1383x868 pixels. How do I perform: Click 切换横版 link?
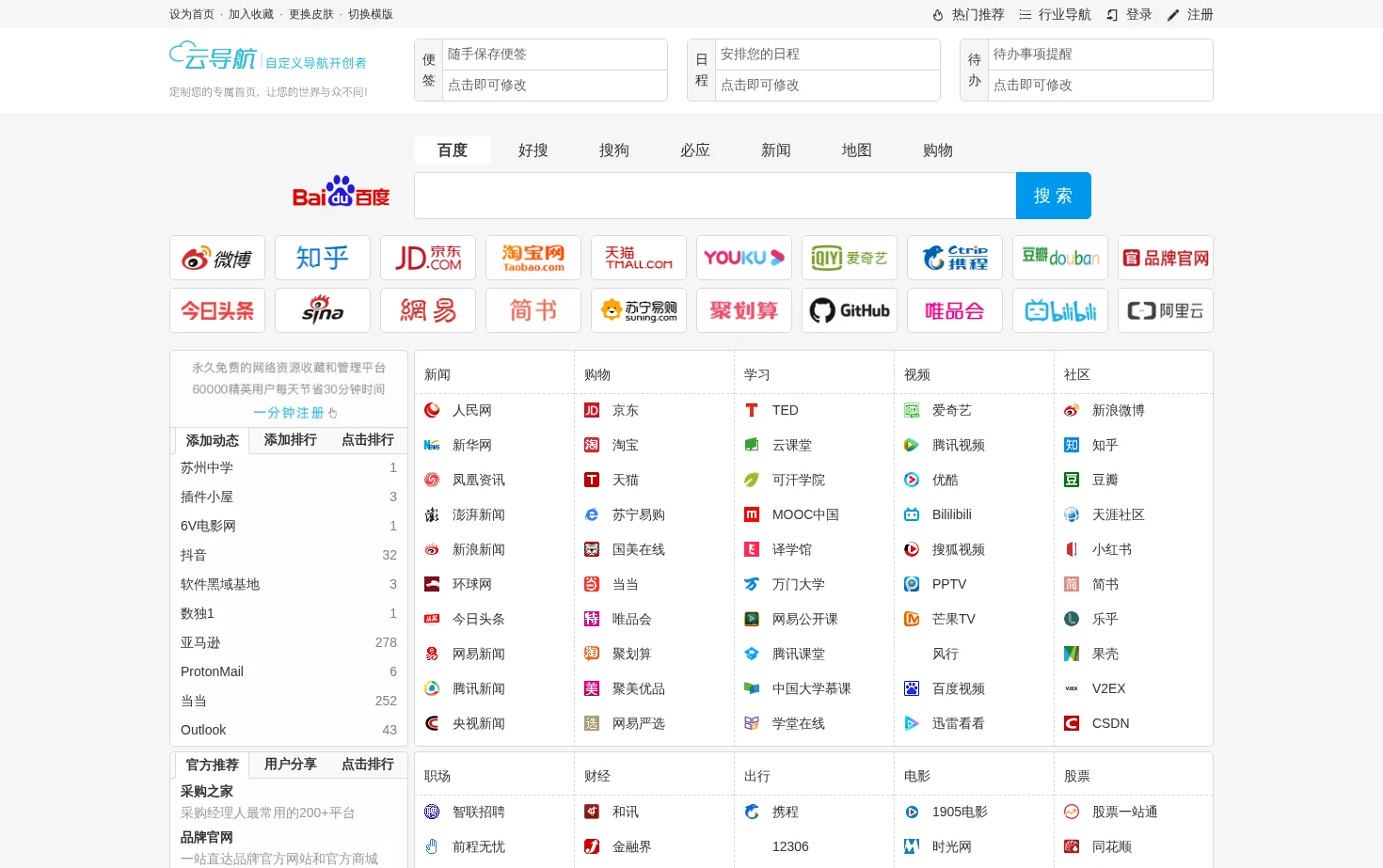[371, 14]
